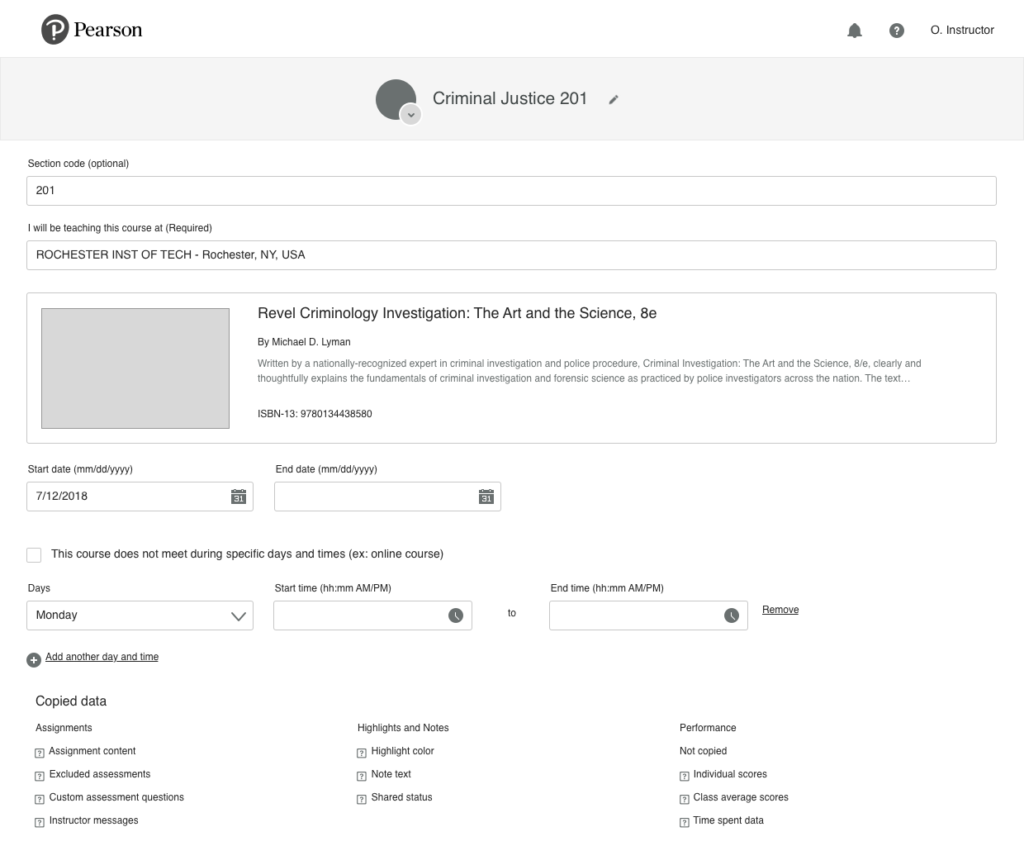Show help for Instructor messages

[39, 822]
